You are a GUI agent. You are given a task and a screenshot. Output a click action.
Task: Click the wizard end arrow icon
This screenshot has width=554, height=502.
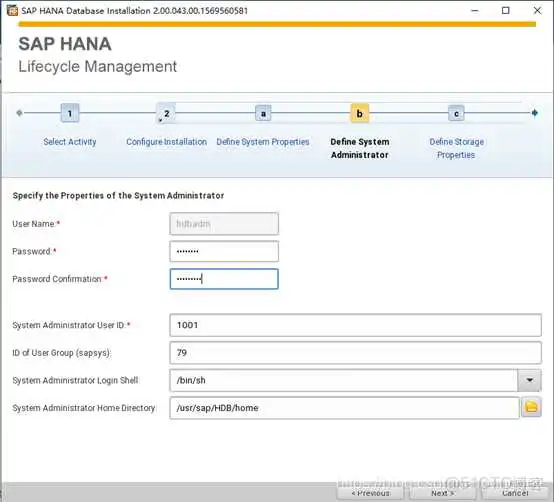click(x=535, y=113)
